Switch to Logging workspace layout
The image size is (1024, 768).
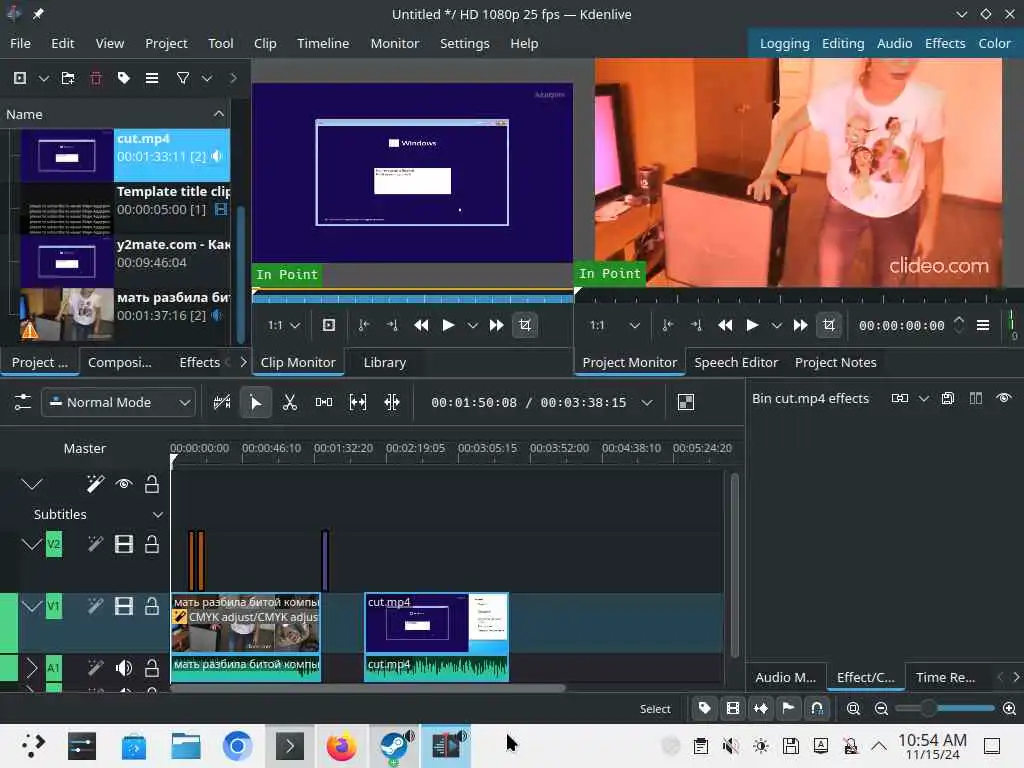pyautogui.click(x=784, y=43)
